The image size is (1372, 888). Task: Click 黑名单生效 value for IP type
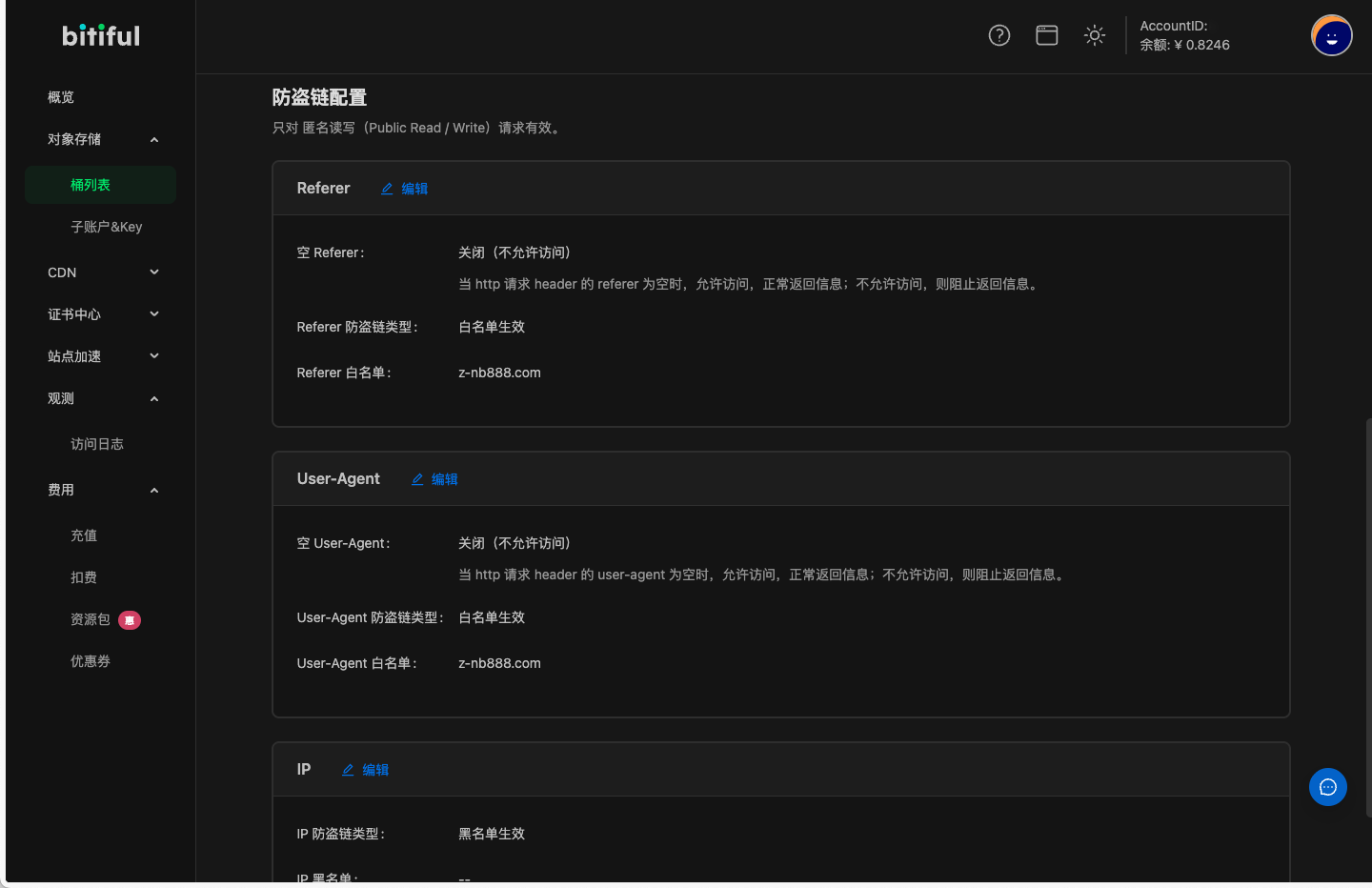tap(492, 834)
